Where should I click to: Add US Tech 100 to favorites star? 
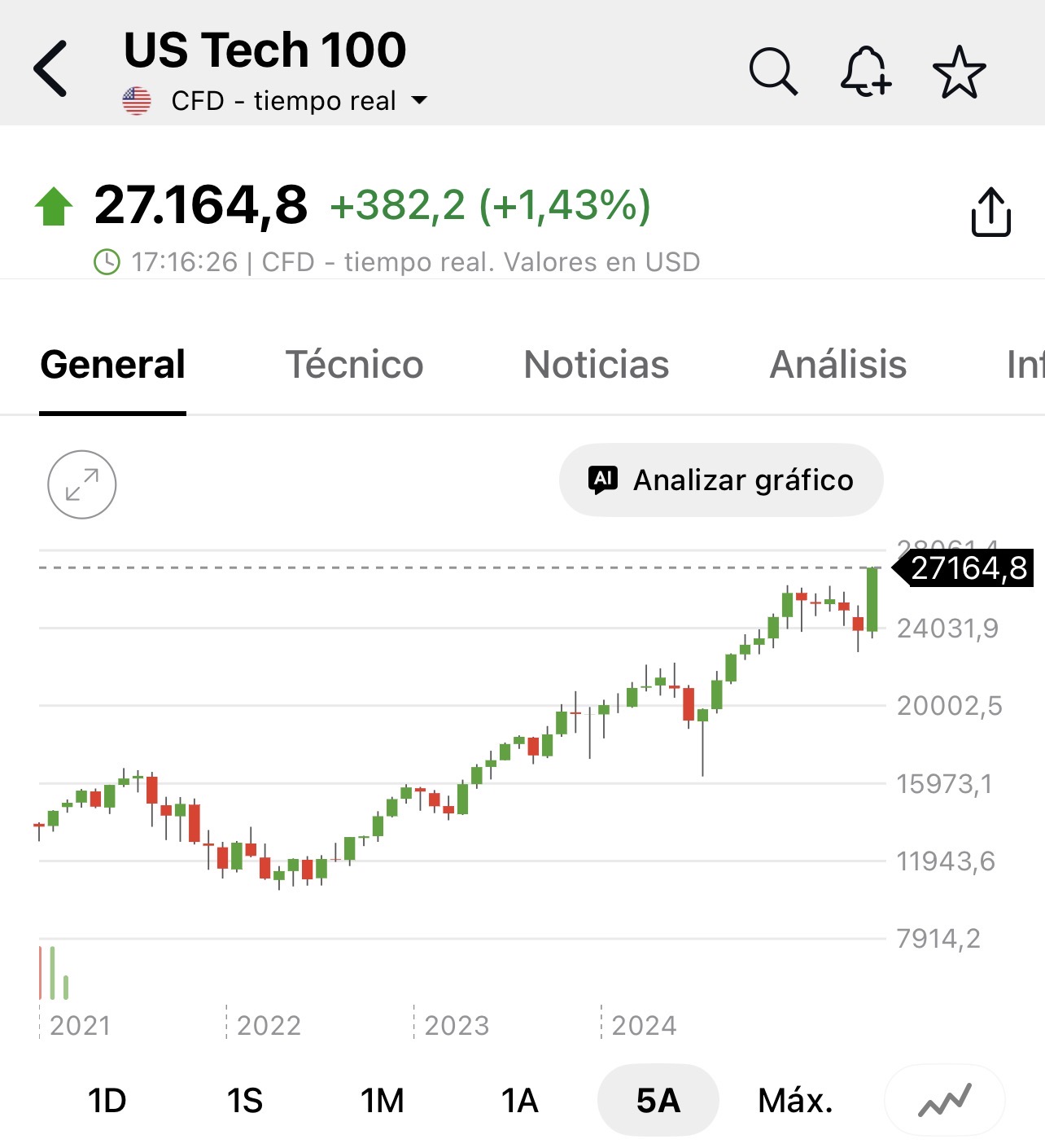point(959,72)
